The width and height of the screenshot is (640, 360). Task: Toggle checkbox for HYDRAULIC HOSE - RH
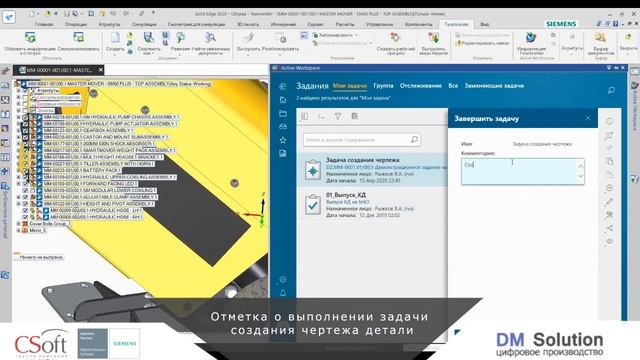[x=26, y=217]
